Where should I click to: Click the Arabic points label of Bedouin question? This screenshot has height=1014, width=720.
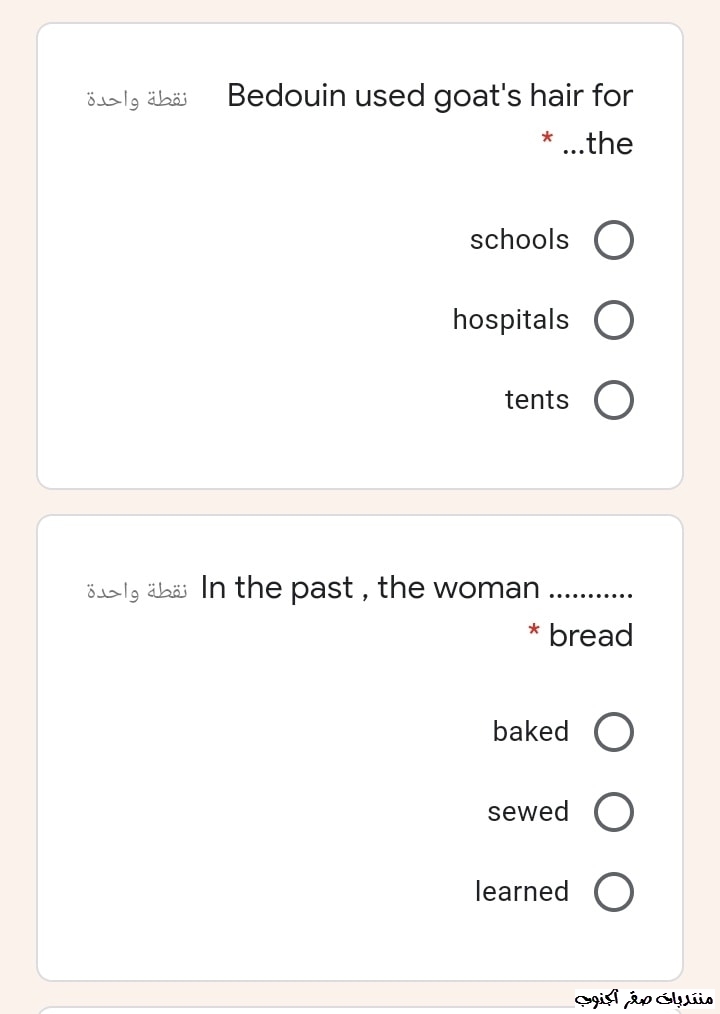137,99
